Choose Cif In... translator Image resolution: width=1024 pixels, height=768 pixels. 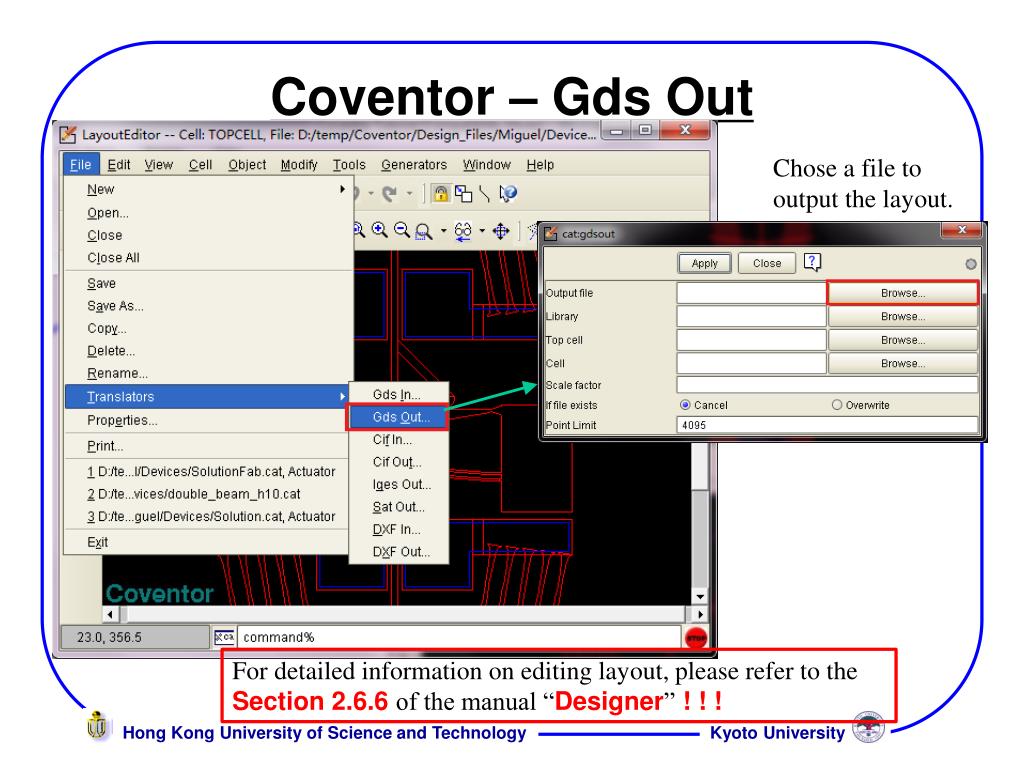tap(397, 440)
